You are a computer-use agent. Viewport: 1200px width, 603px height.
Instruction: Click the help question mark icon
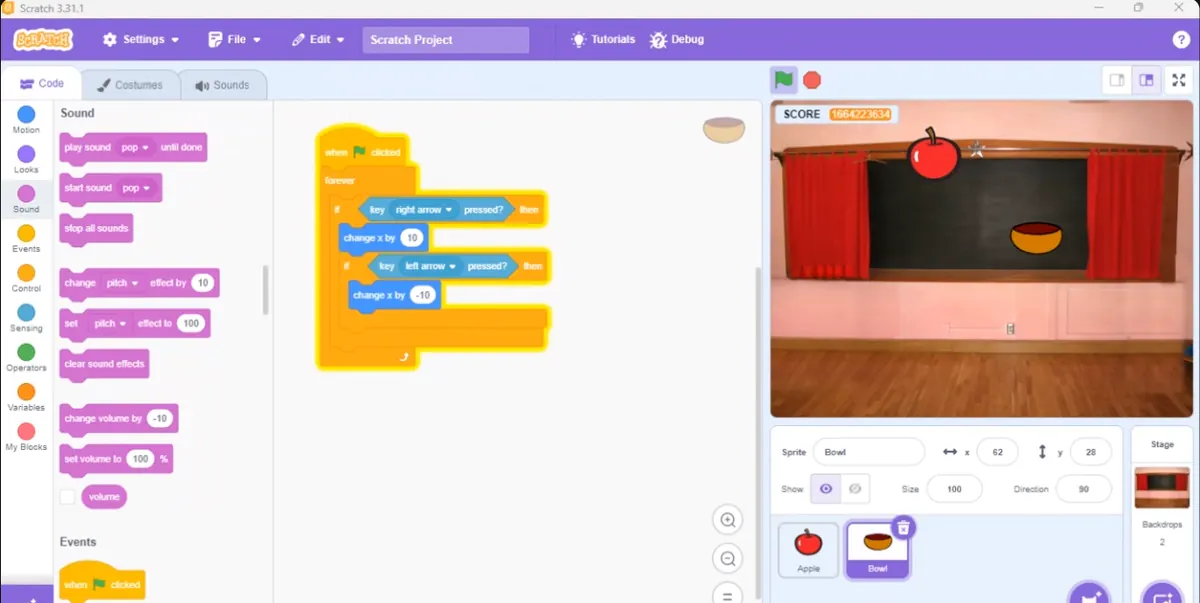(1180, 40)
